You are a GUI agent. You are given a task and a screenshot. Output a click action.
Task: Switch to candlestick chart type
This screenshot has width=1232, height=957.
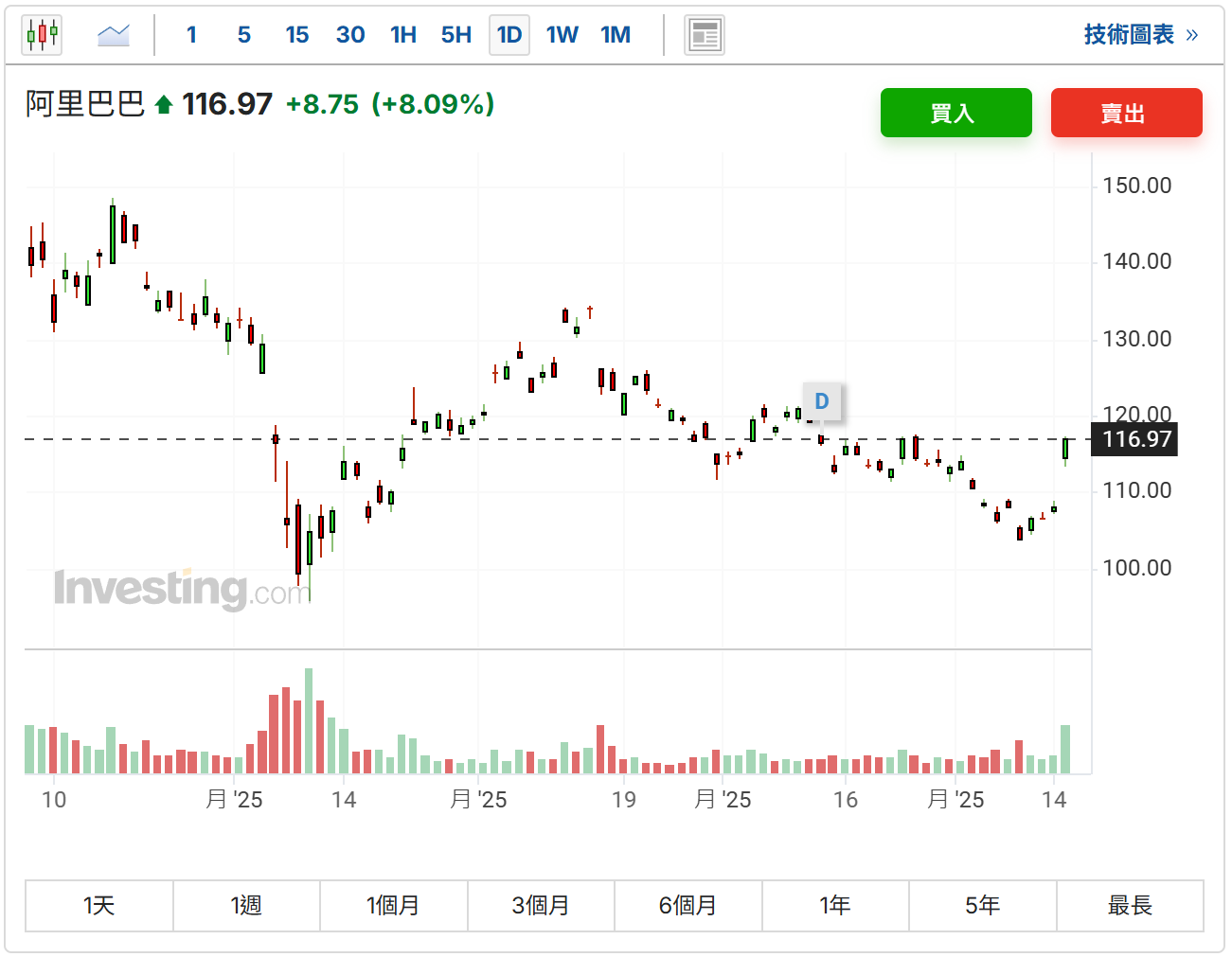point(42,35)
